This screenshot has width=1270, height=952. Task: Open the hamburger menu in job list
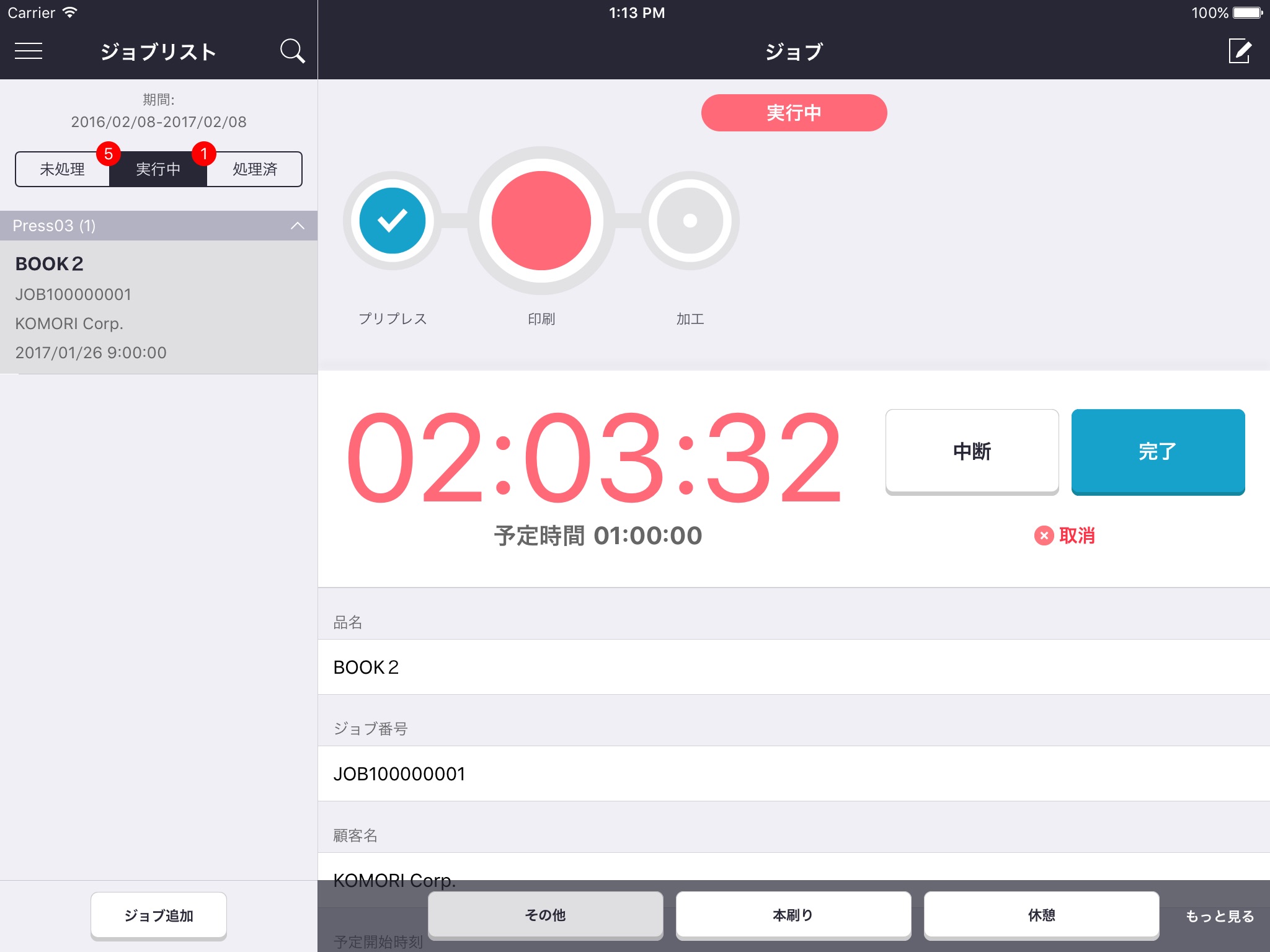(29, 51)
